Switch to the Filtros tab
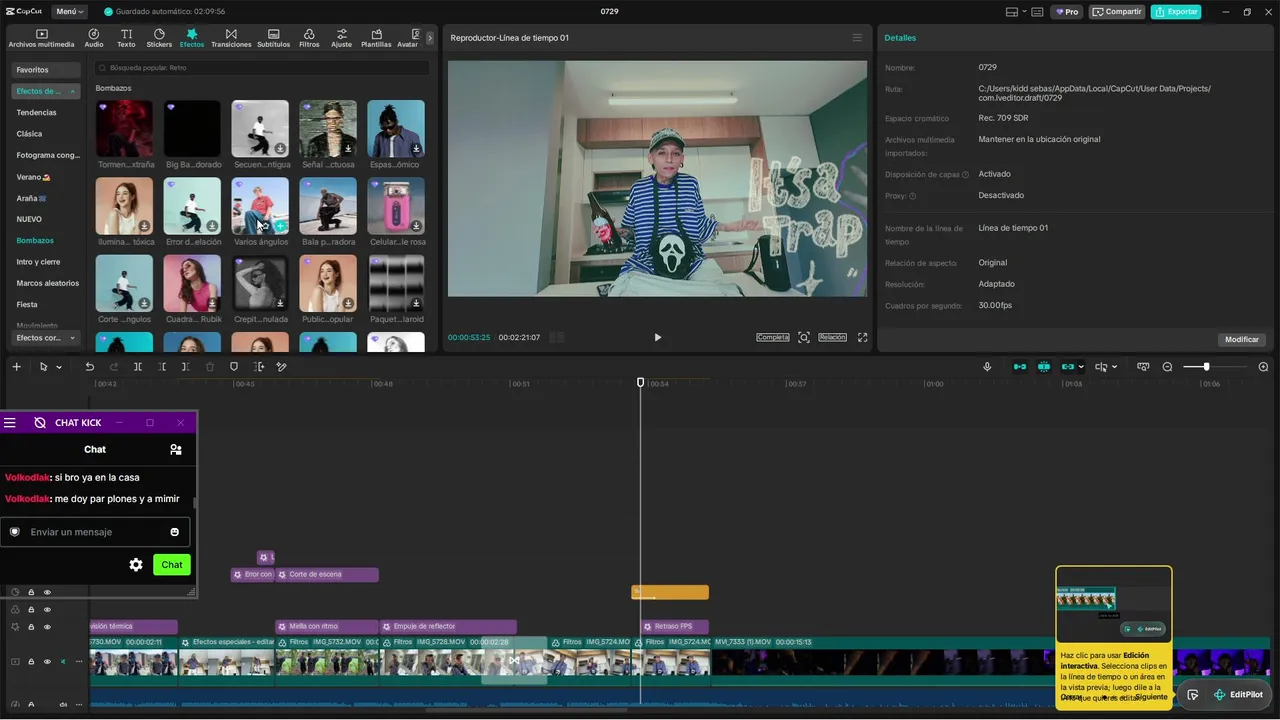This screenshot has width=1280, height=720. coord(309,38)
